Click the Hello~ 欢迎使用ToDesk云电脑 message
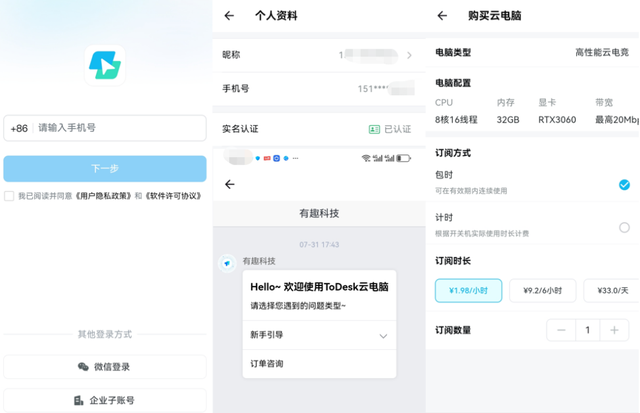 point(319,287)
